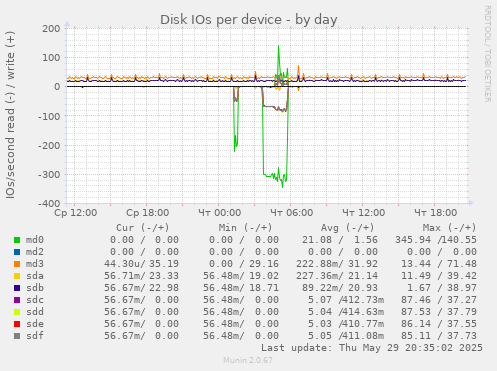Click the sde legend label
Viewport: 497px width, 371px height.
[x=35, y=324]
